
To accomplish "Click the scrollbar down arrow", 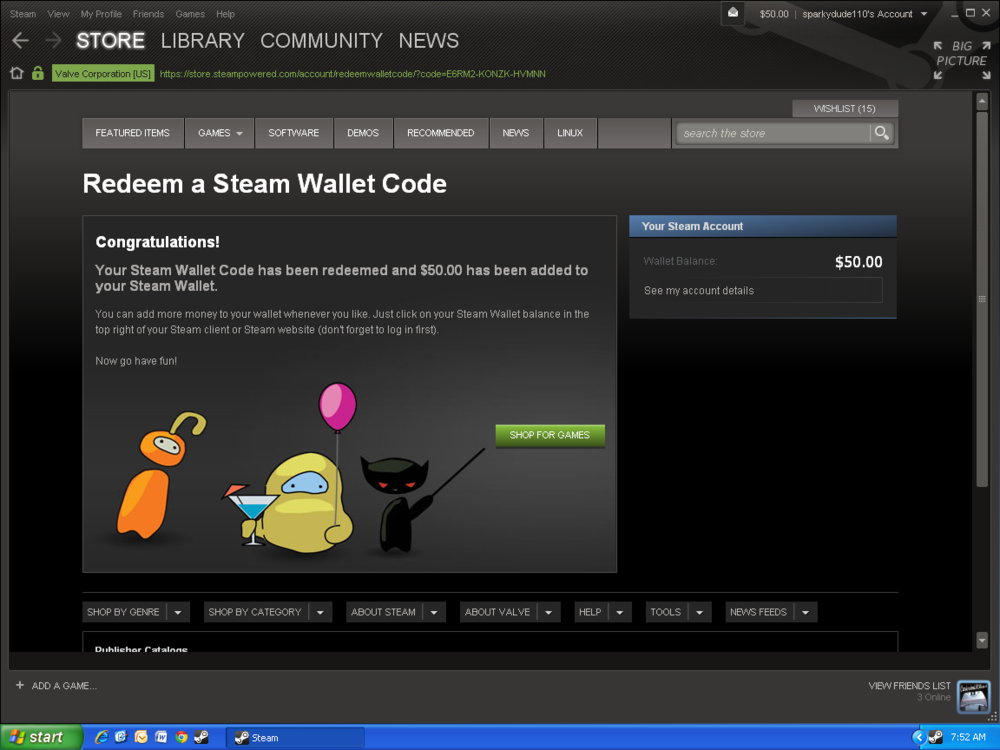I will pyautogui.click(x=982, y=640).
